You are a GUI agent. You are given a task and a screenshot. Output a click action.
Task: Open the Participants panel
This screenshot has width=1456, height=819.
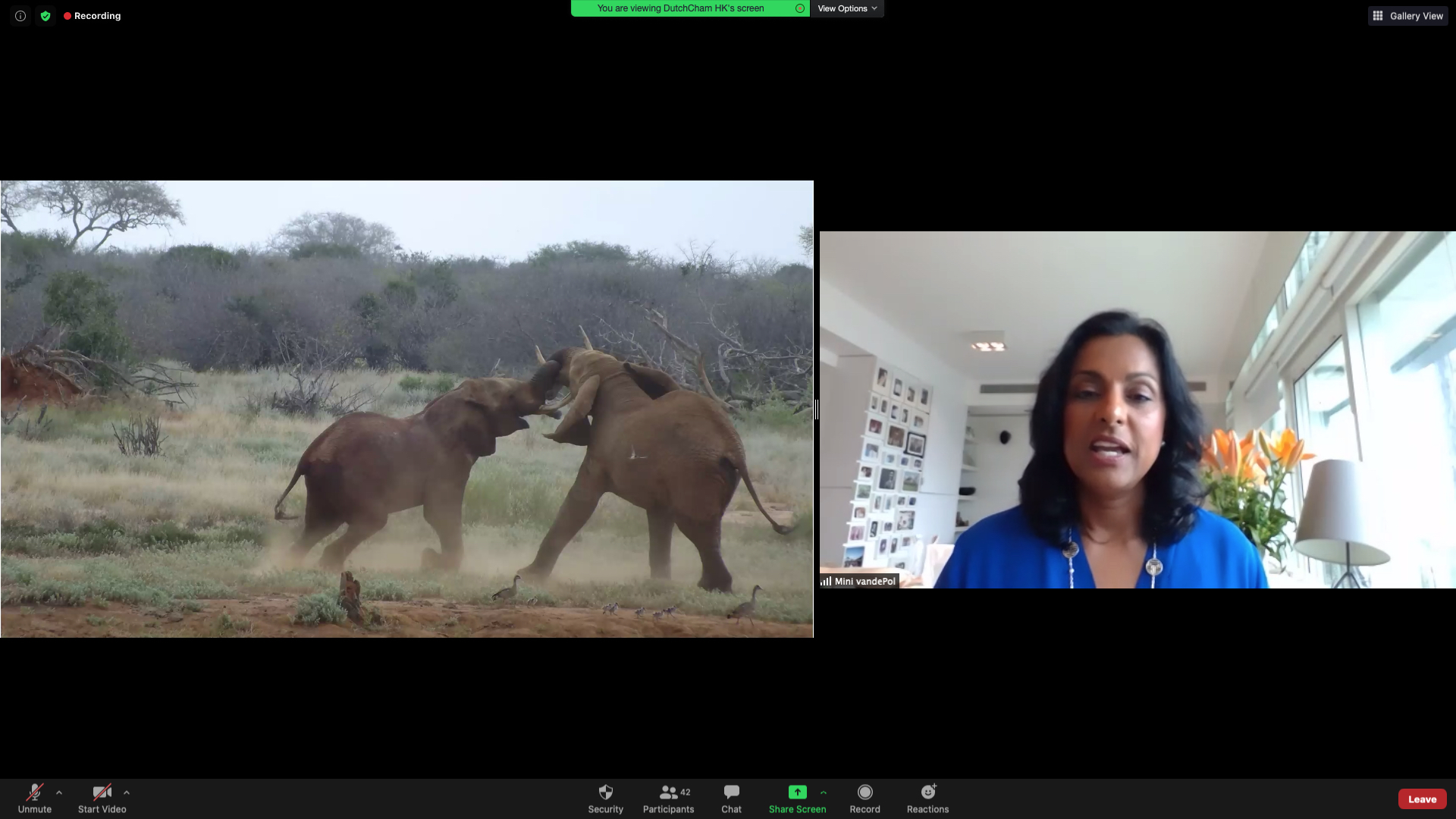click(x=668, y=799)
